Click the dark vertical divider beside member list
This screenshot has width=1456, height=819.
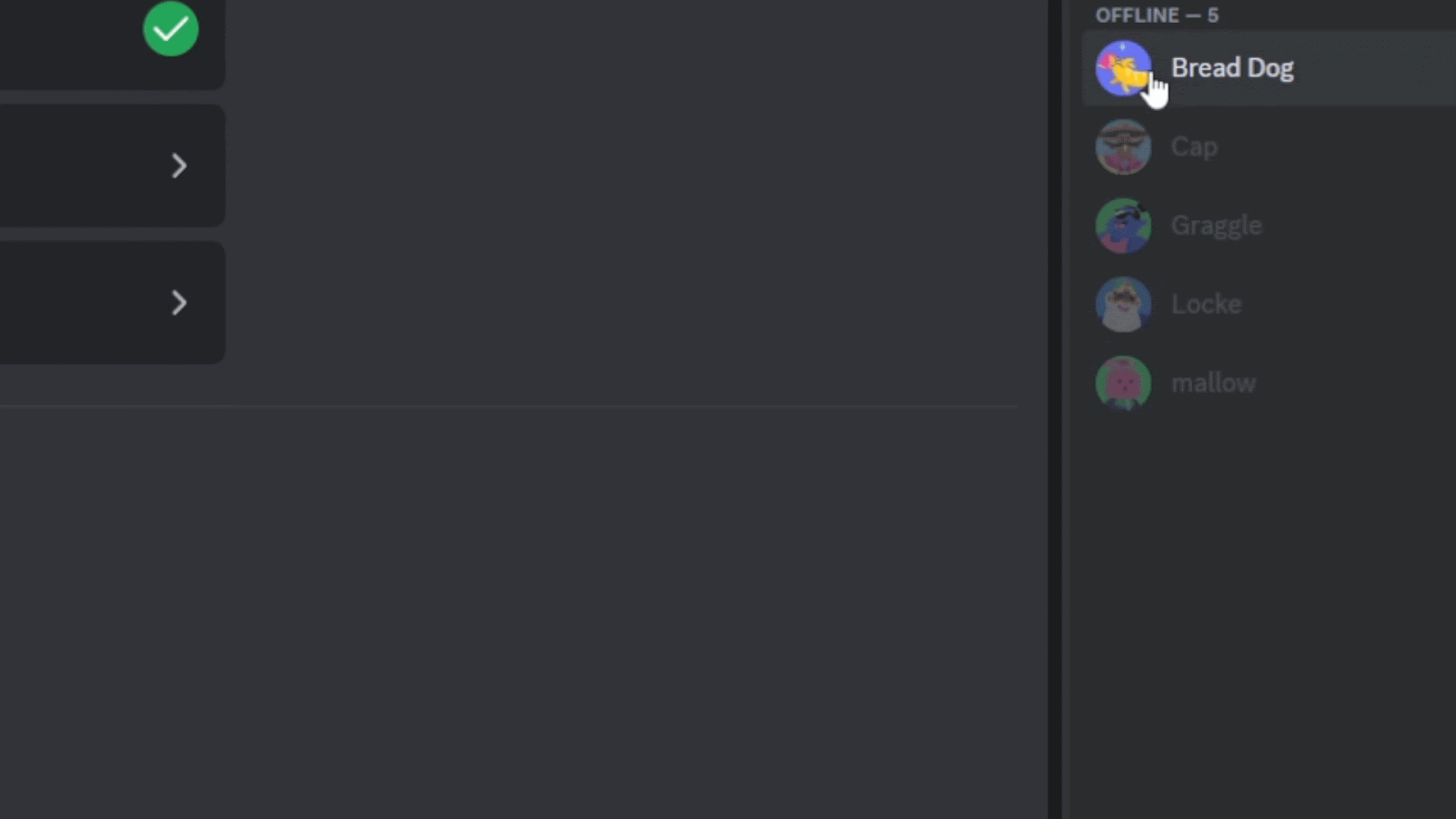pos(1055,409)
